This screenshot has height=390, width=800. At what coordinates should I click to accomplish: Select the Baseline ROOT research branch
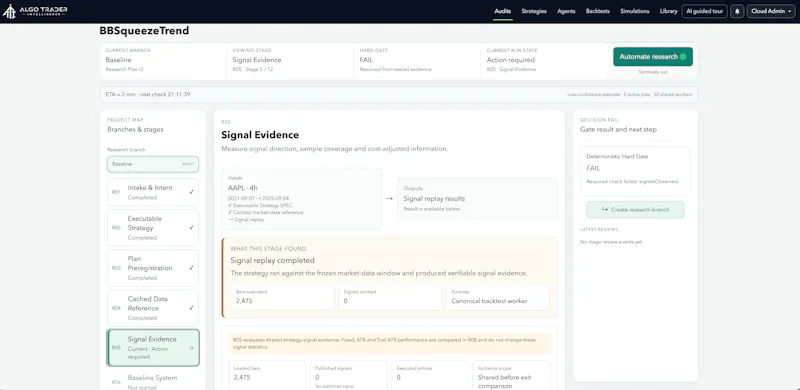(153, 164)
